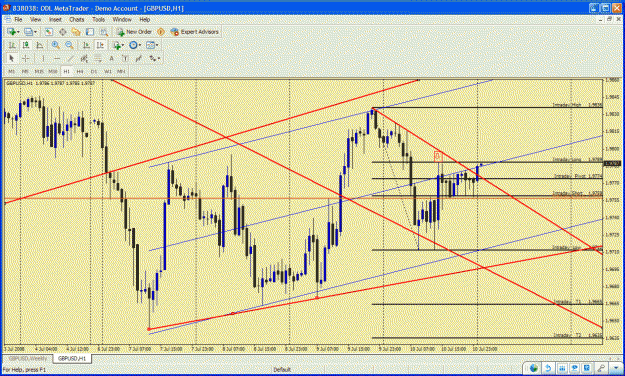Screen dimensions: 625x376
Task: Open the Window menu
Action: 122,20
